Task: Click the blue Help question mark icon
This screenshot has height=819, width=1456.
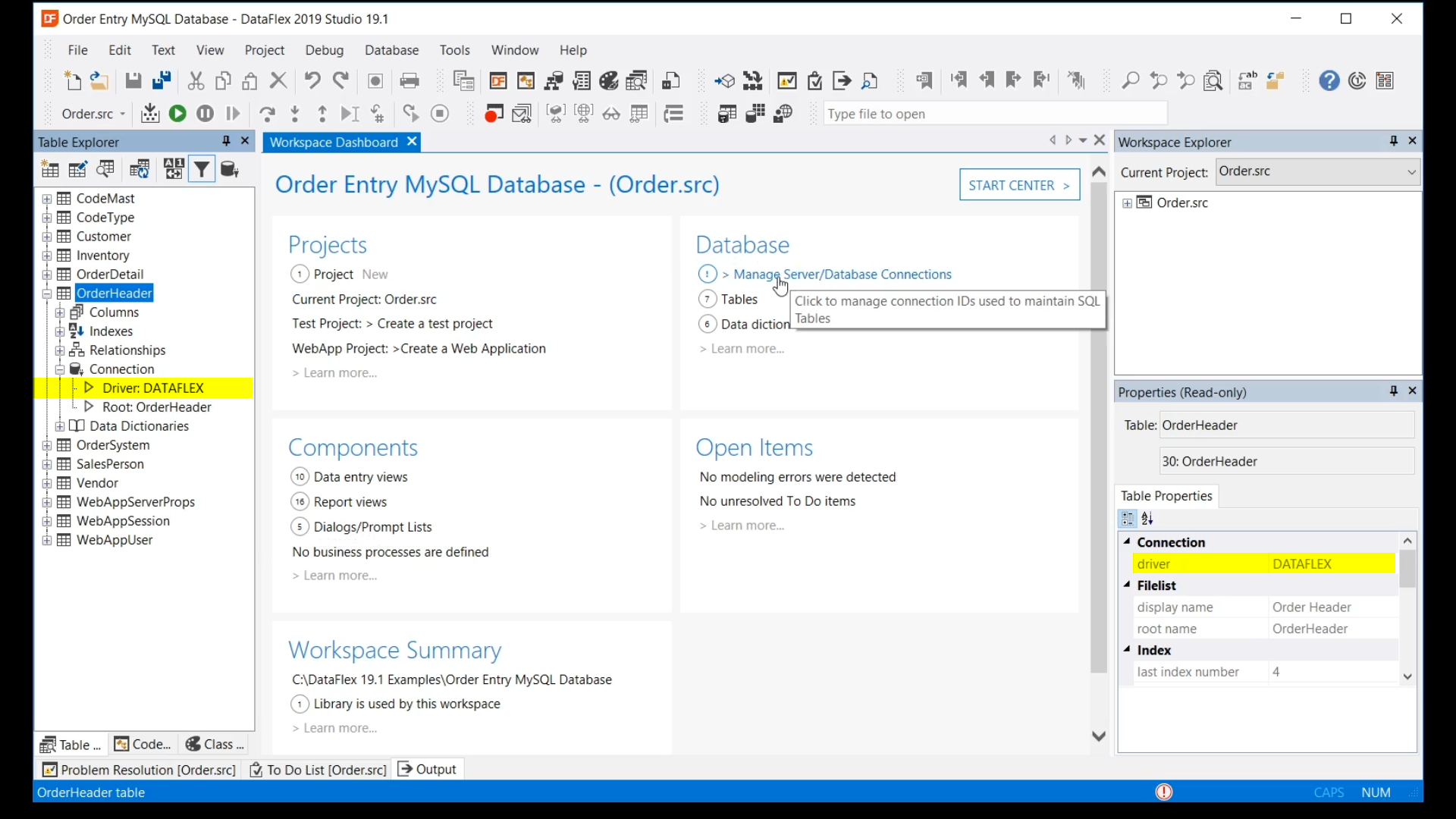Action: (1329, 80)
